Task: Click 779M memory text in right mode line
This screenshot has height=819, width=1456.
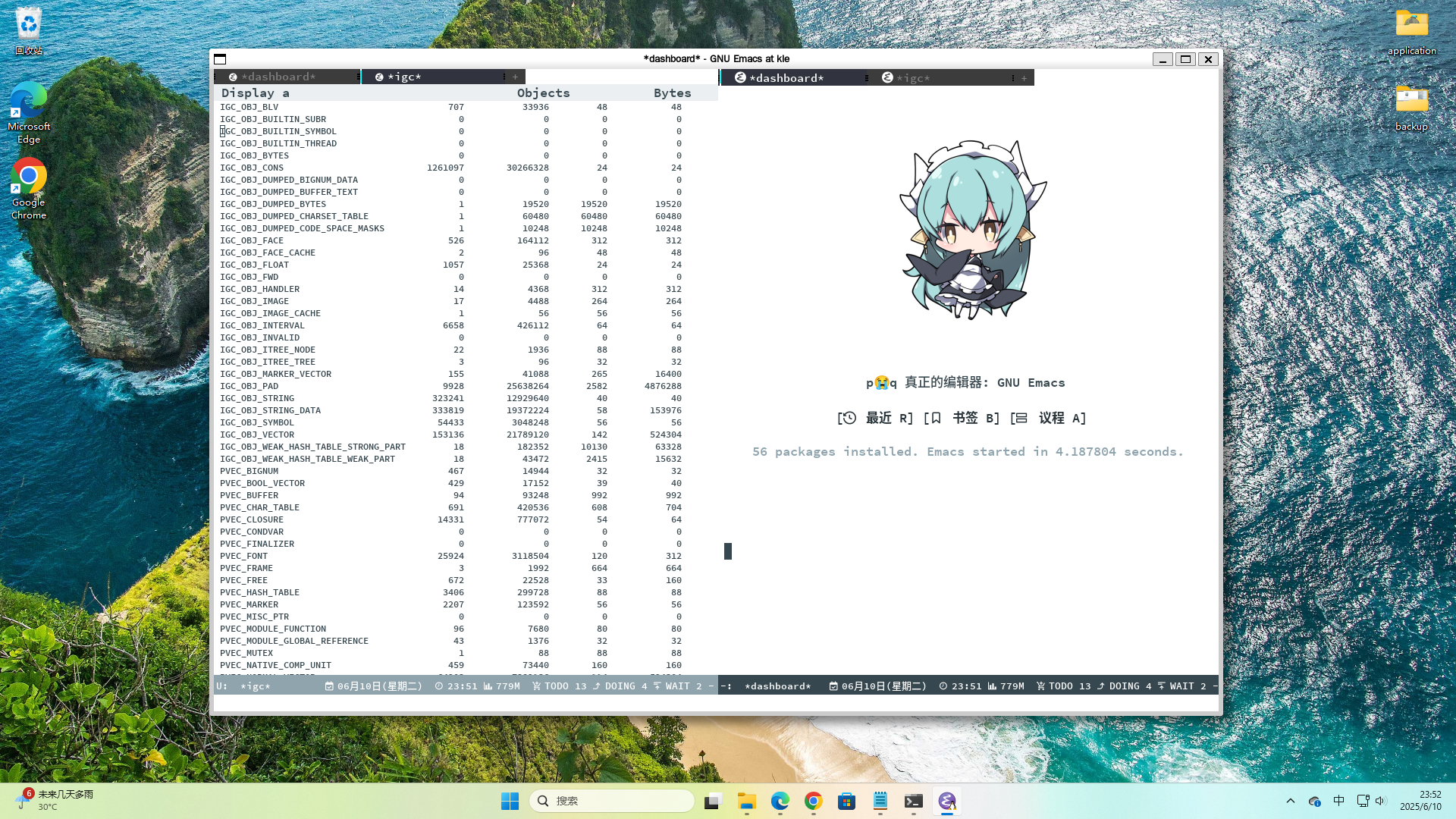Action: coord(1012,686)
